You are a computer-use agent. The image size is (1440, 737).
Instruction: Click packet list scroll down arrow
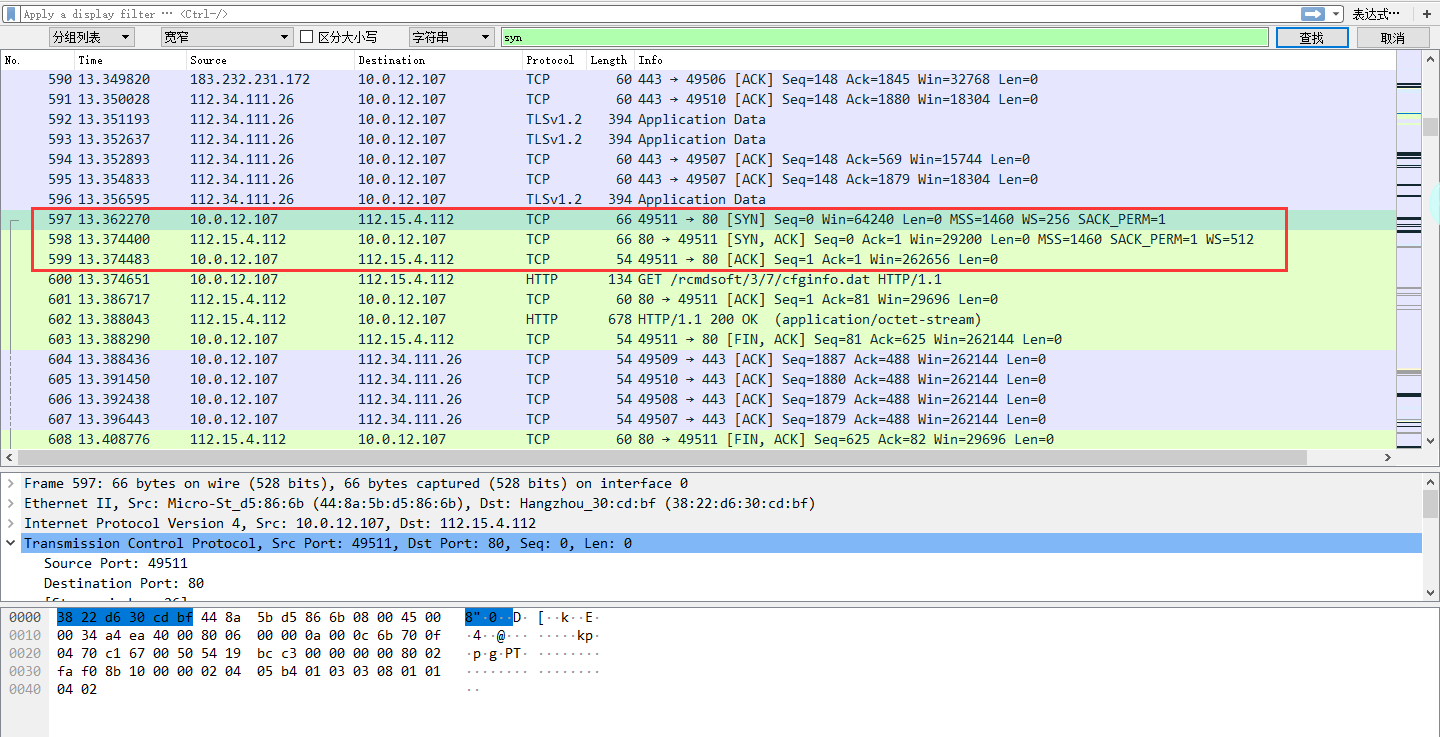point(1430,440)
